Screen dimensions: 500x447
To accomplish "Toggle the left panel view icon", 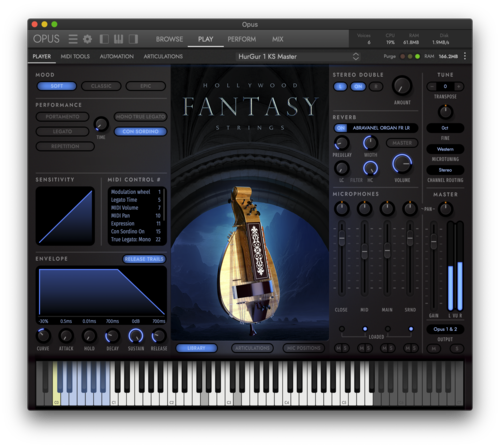I will click(104, 39).
